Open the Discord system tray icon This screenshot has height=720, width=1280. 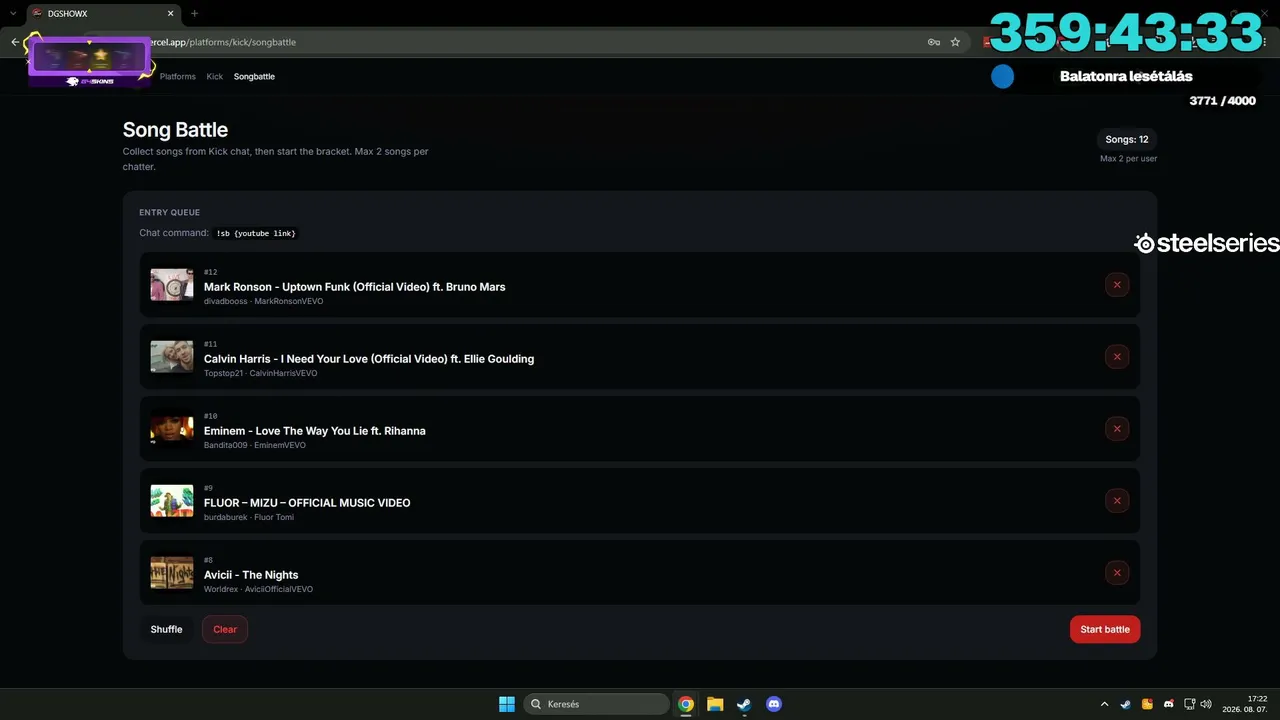click(1168, 704)
